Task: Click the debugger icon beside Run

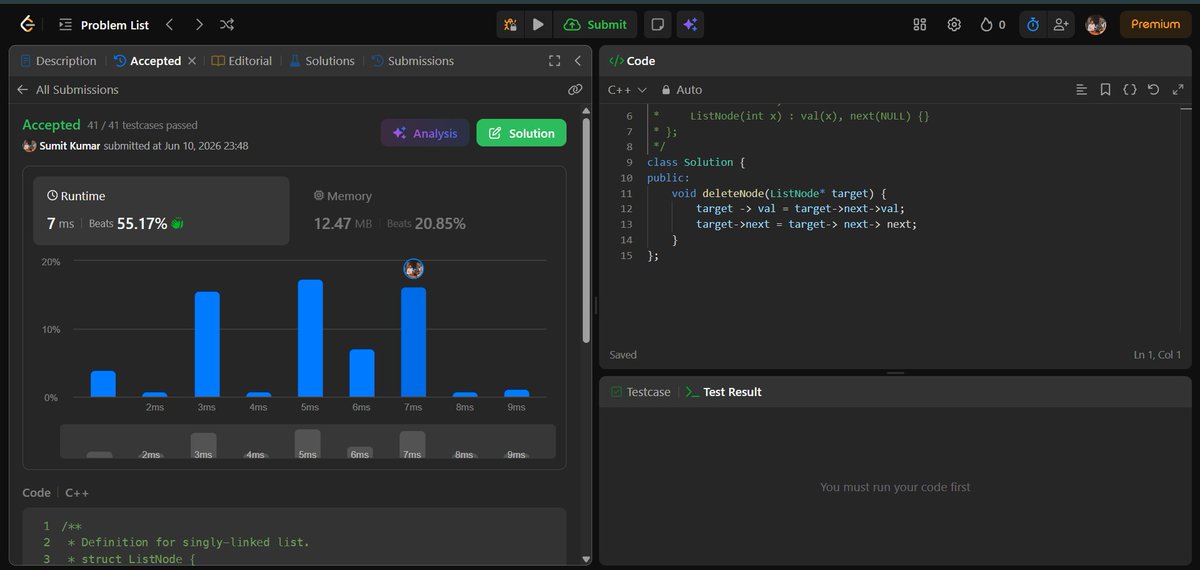Action: [510, 24]
